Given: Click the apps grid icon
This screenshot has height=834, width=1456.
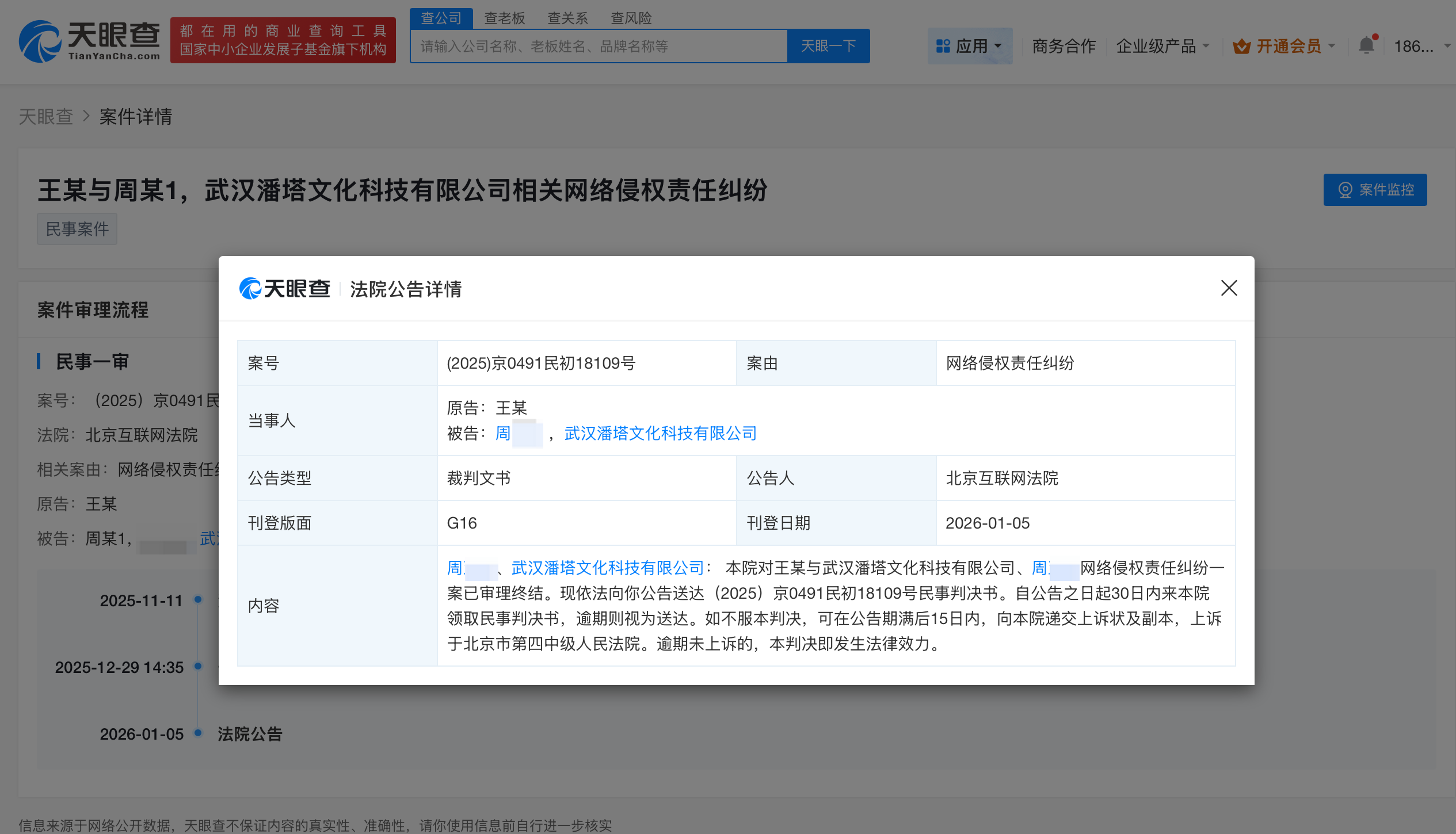Looking at the screenshot, I should tap(943, 46).
